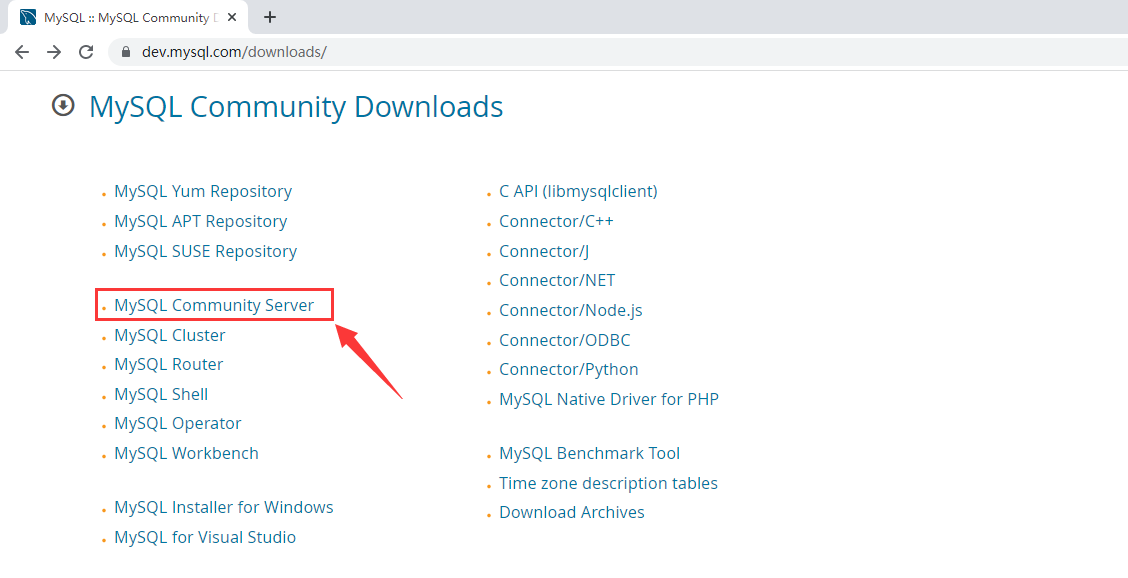1128x578 pixels.
Task: Open MySQL Shell link
Action: tap(161, 394)
